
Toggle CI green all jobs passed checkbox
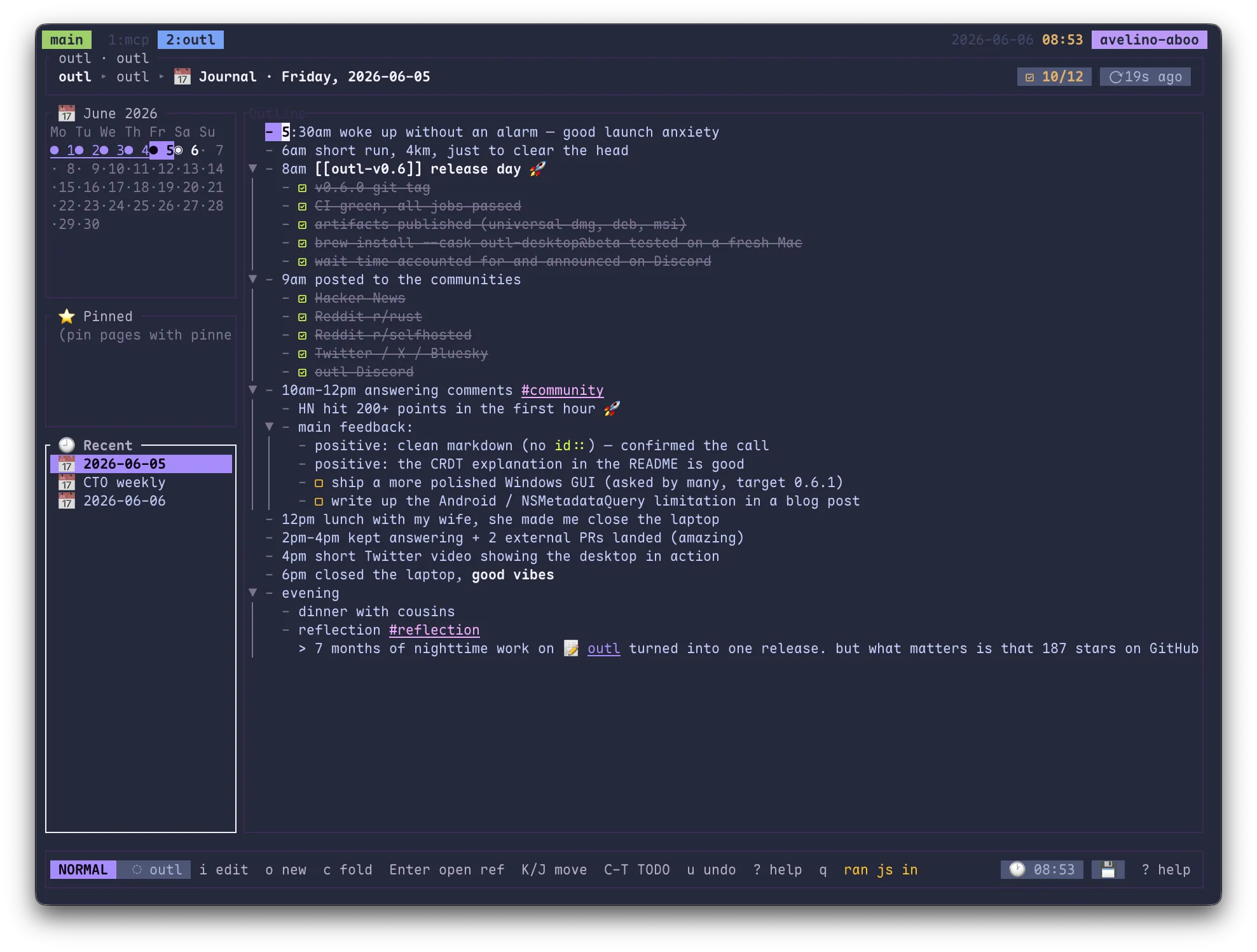tap(303, 207)
